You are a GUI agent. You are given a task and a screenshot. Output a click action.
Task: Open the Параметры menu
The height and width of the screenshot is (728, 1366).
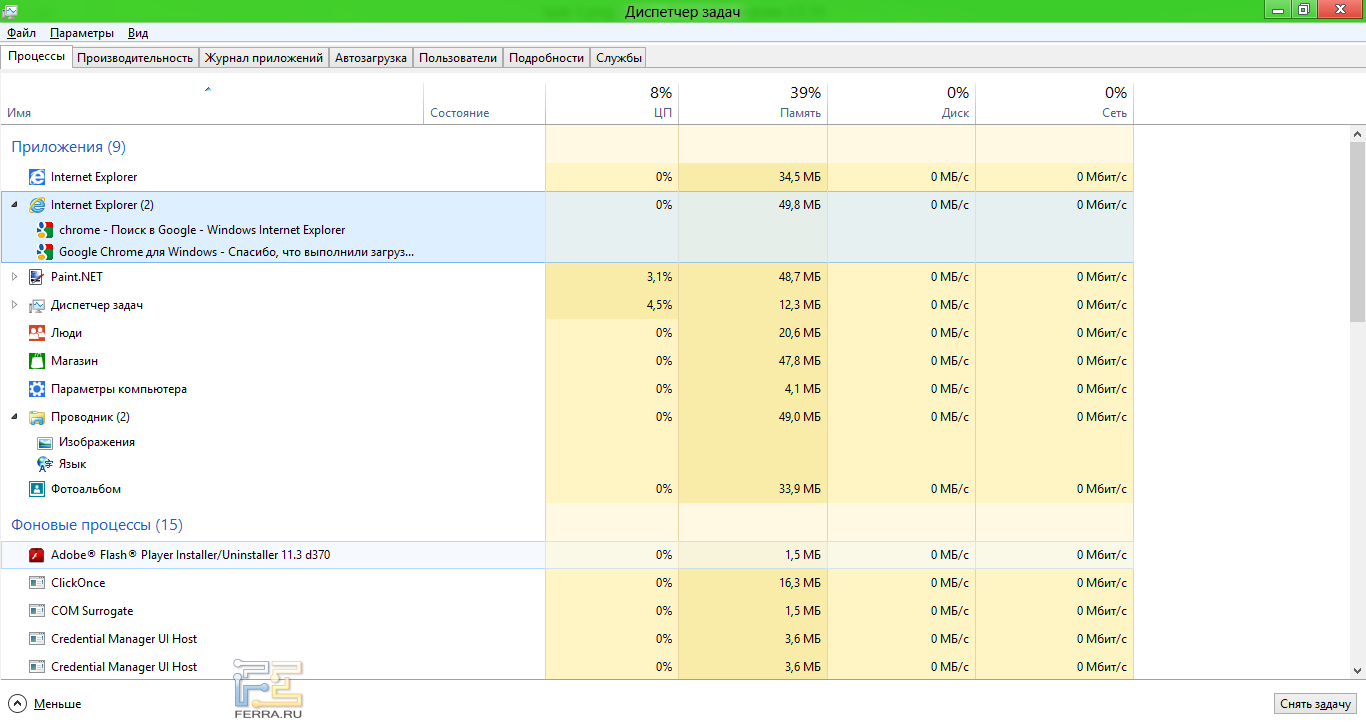(x=82, y=33)
